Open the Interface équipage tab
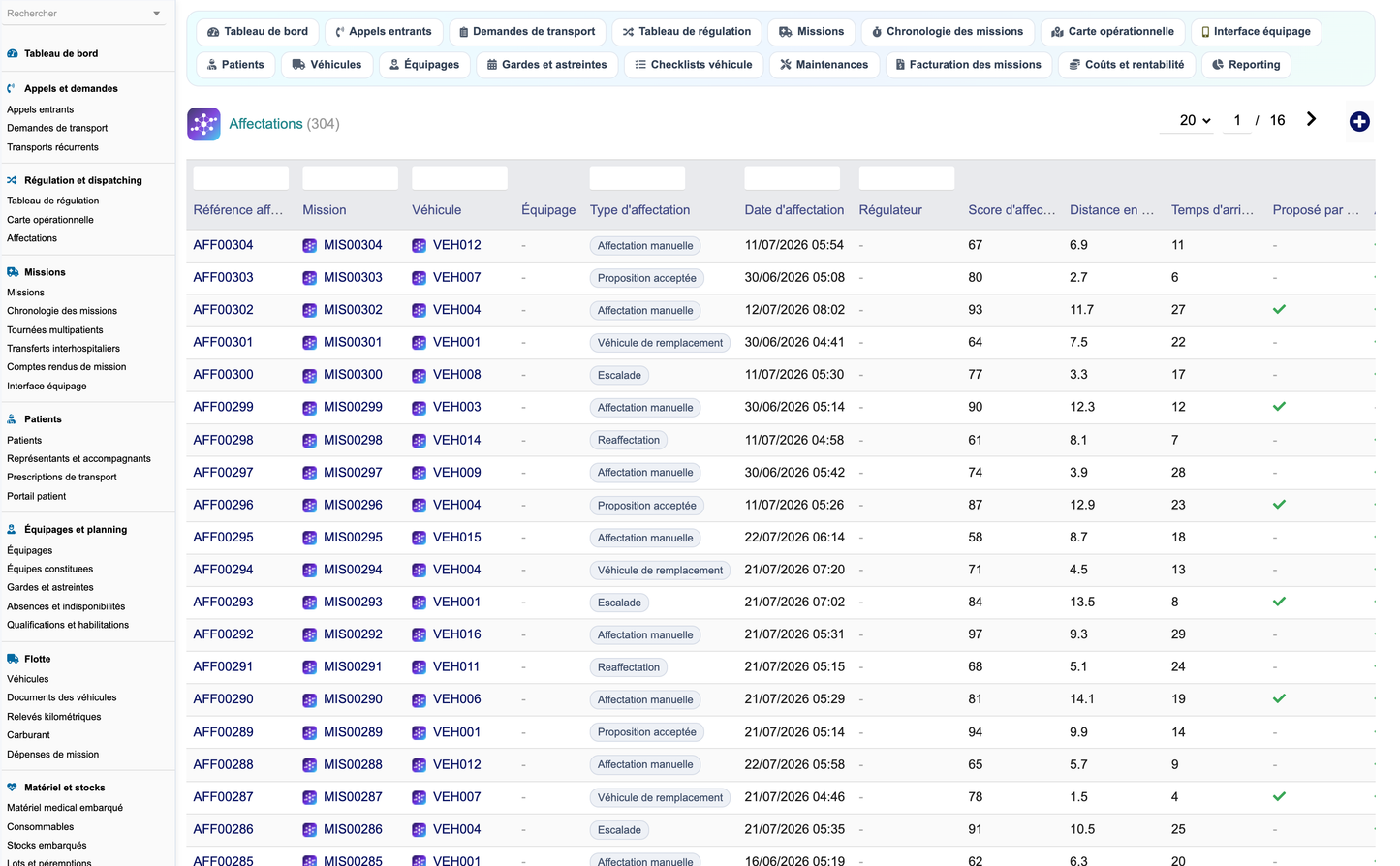 coord(1256,32)
